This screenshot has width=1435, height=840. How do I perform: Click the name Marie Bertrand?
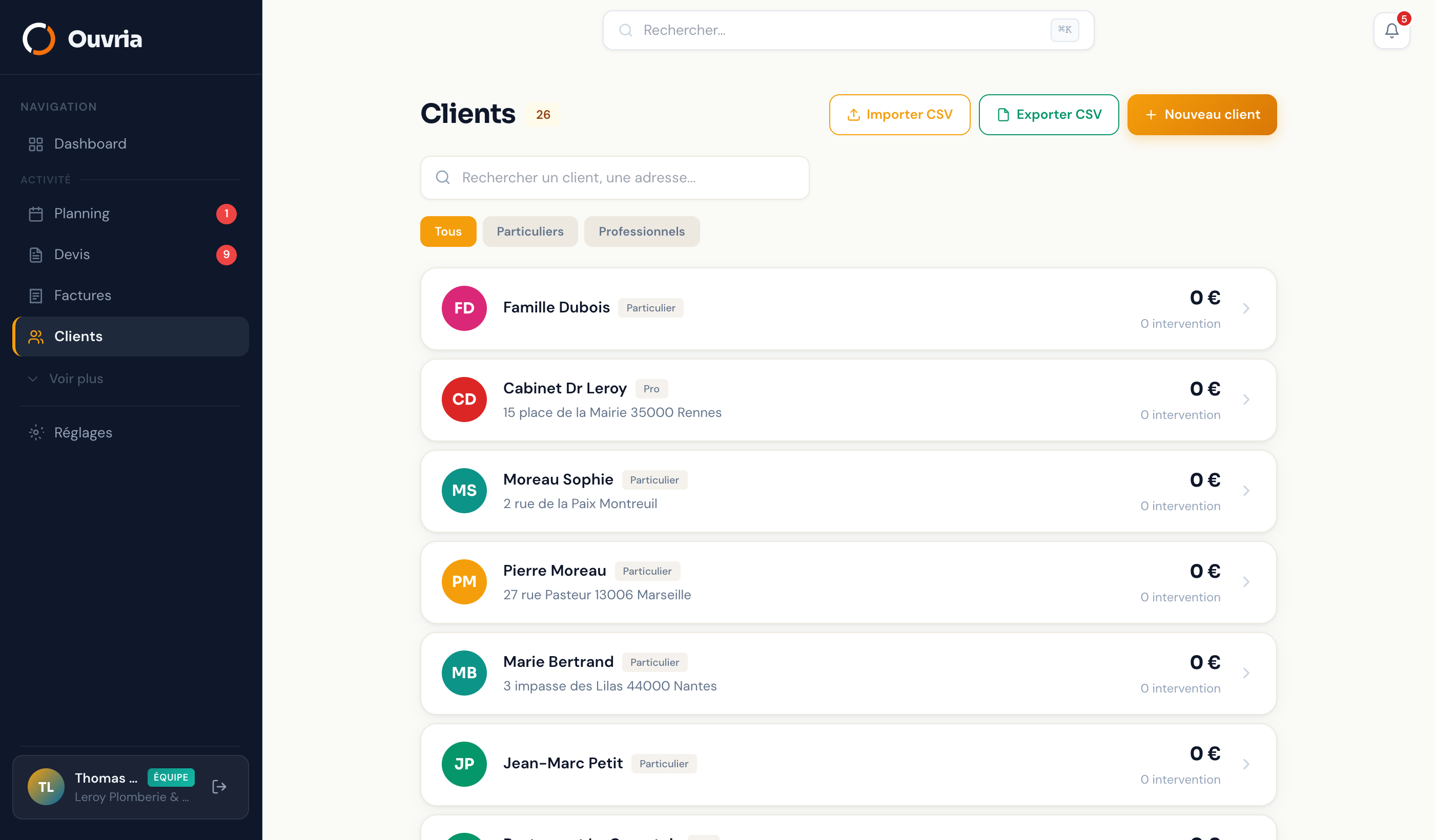[558, 661]
